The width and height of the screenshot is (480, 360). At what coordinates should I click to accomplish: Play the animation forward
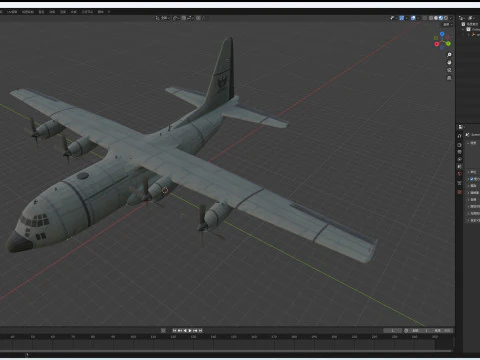[190, 330]
